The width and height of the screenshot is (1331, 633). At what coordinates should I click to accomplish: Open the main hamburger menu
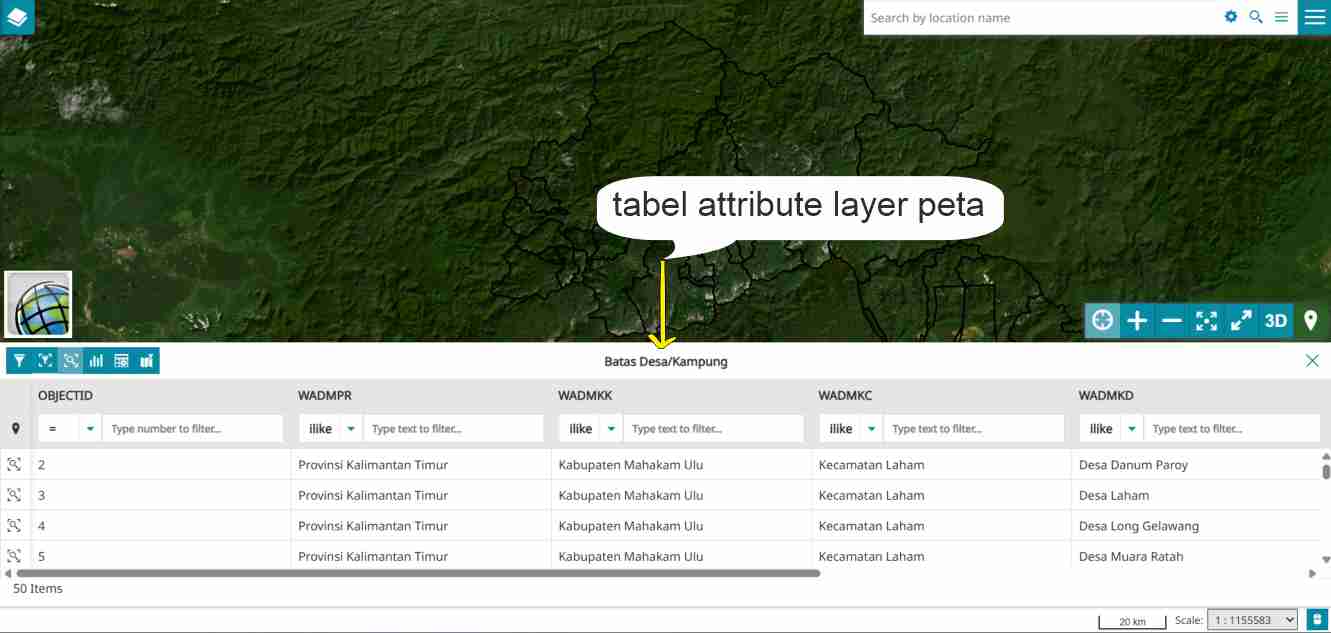point(1314,17)
